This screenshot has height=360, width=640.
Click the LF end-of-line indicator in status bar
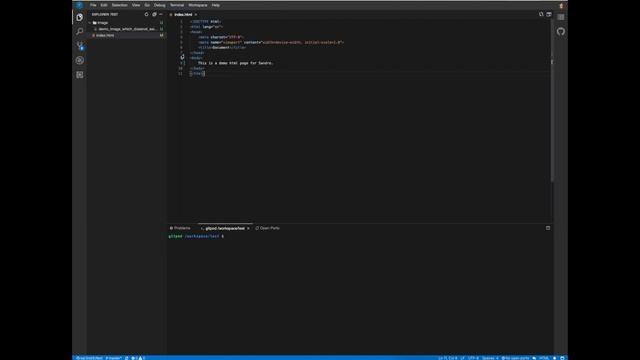(x=462, y=358)
